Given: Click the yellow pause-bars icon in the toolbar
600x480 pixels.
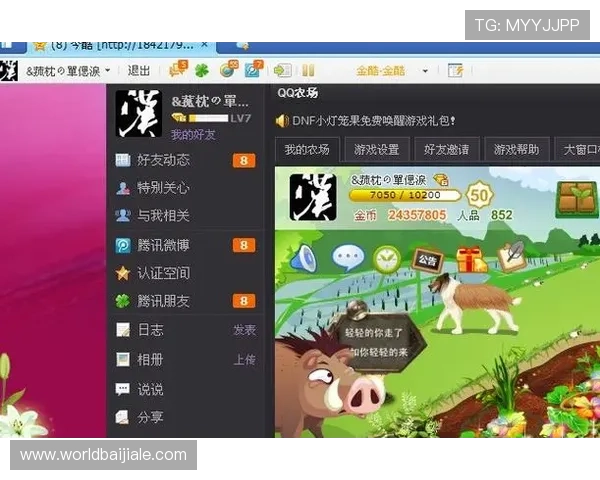Looking at the screenshot, I should (308, 71).
